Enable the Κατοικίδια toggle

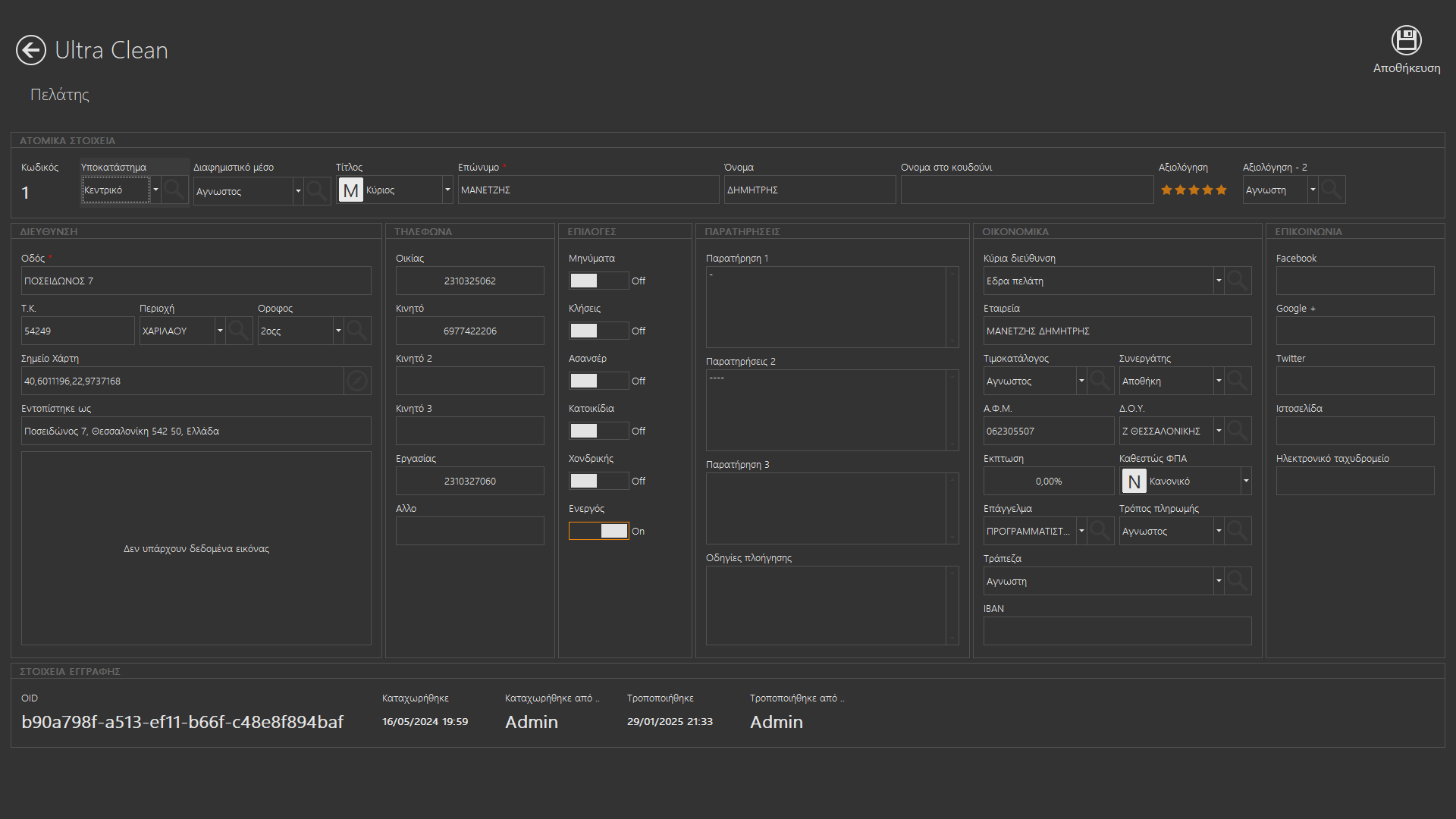pos(598,431)
